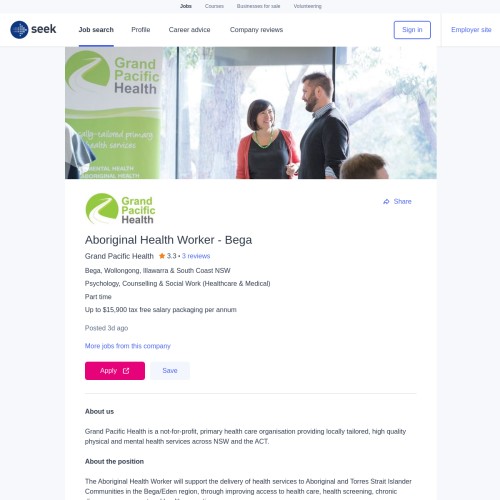The height and width of the screenshot is (500, 500).
Task: Click the Grand Pacific Health banner image
Action: point(251,113)
